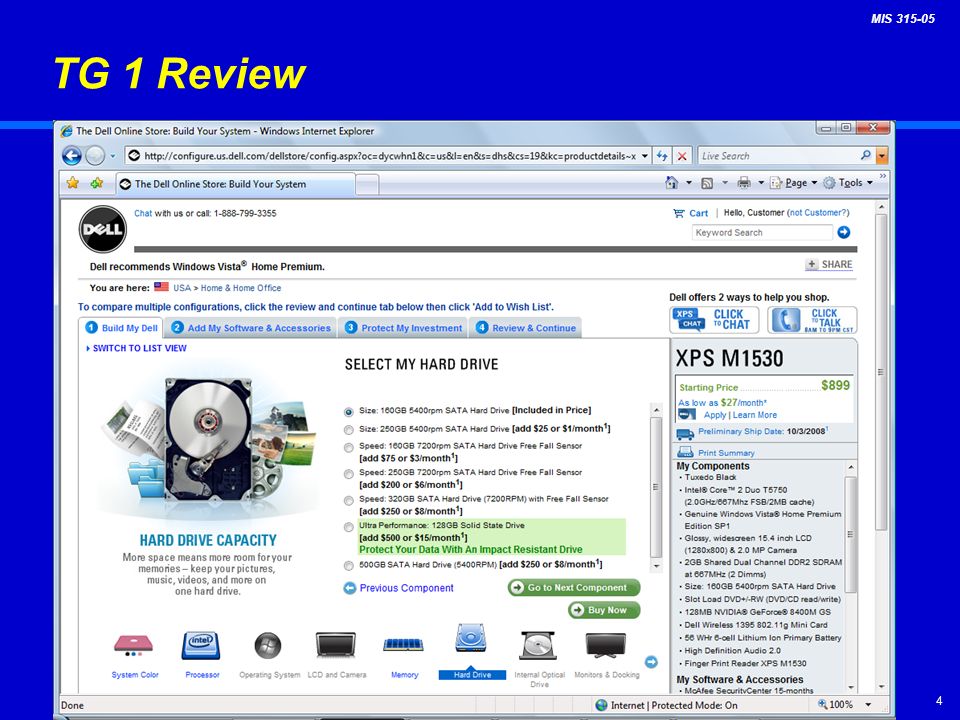Click the Refresh icon beside the address bar

(x=662, y=156)
